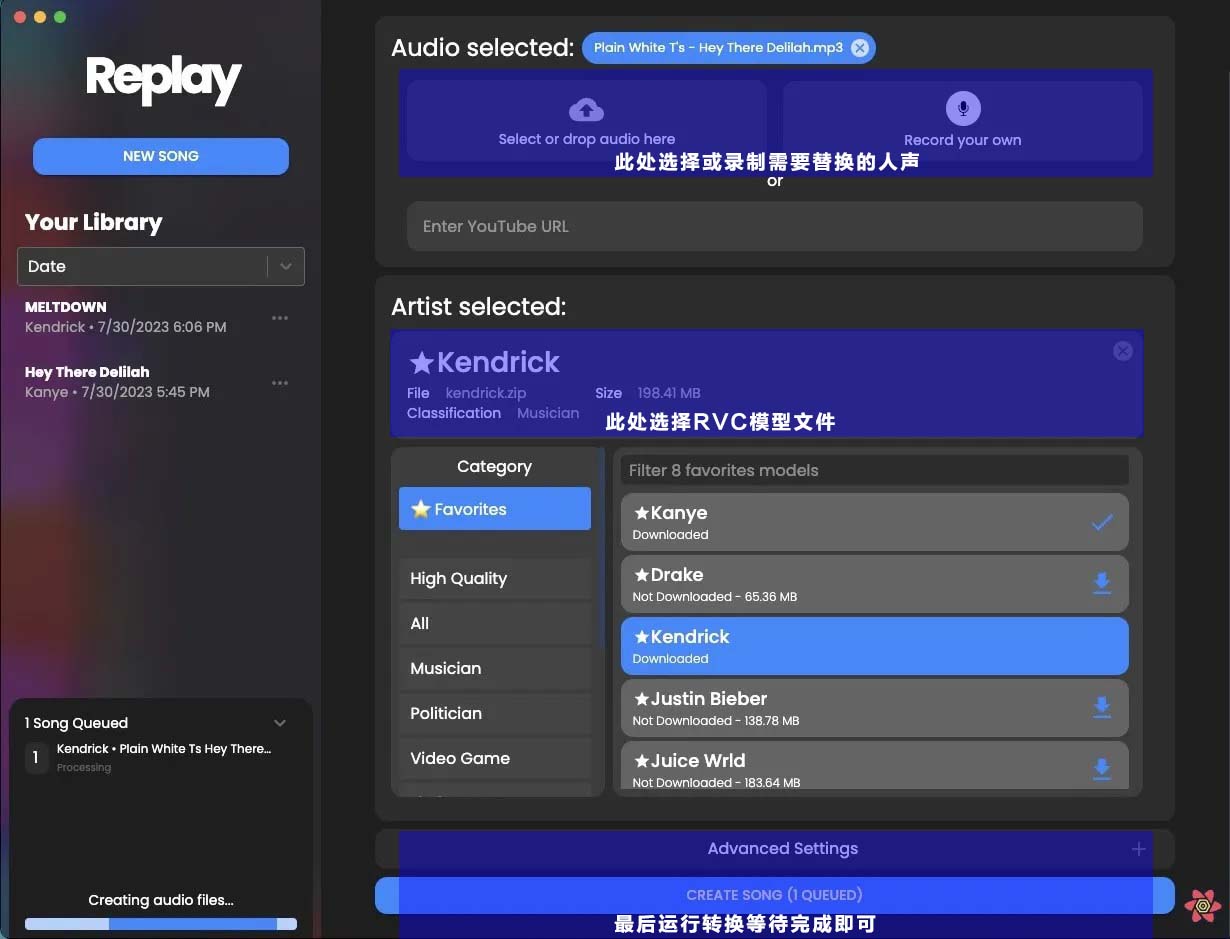The height and width of the screenshot is (939, 1230).
Task: Click the category list scrollbar
Action: click(602, 546)
